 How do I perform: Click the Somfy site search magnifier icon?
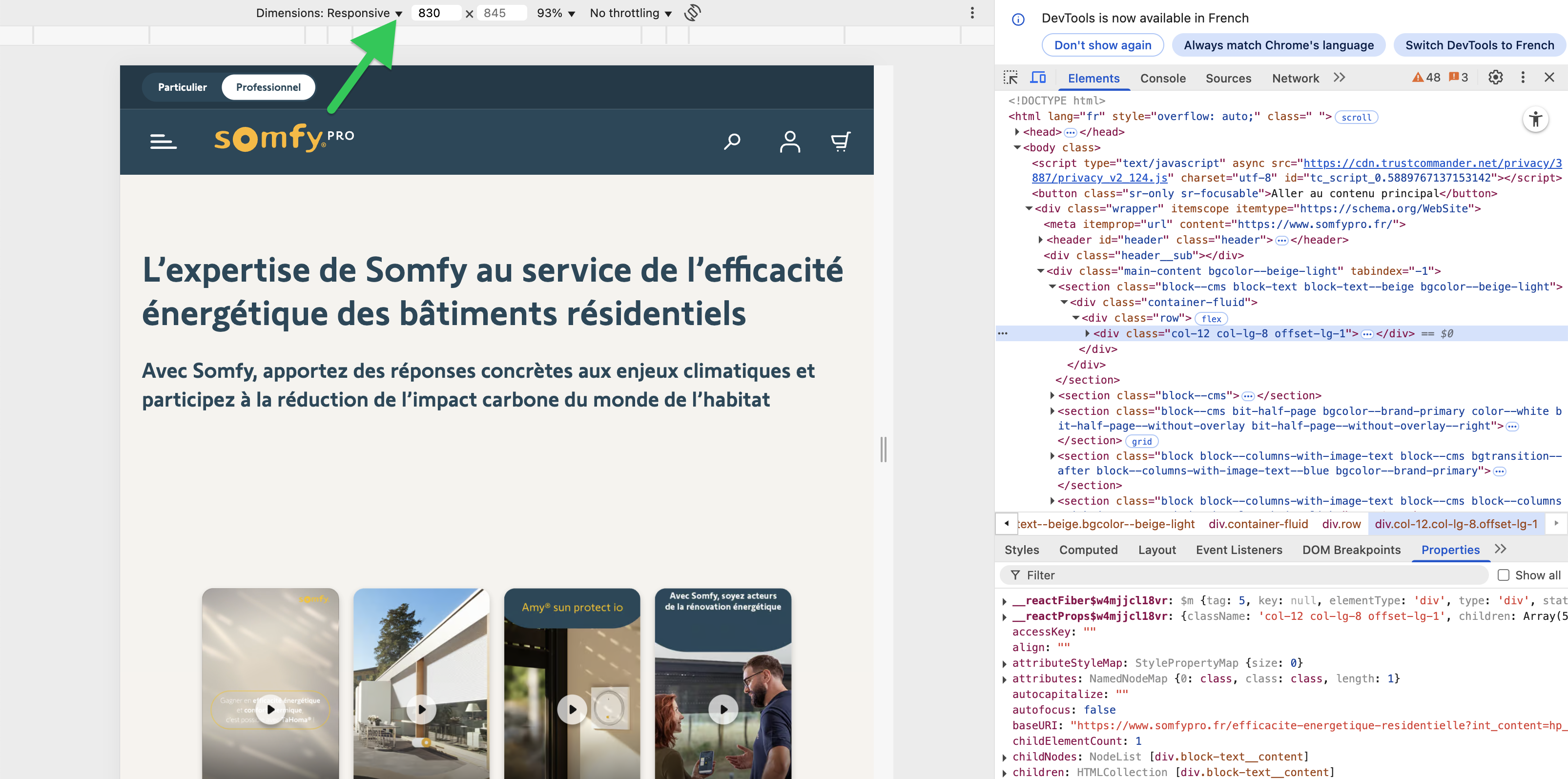[x=732, y=141]
